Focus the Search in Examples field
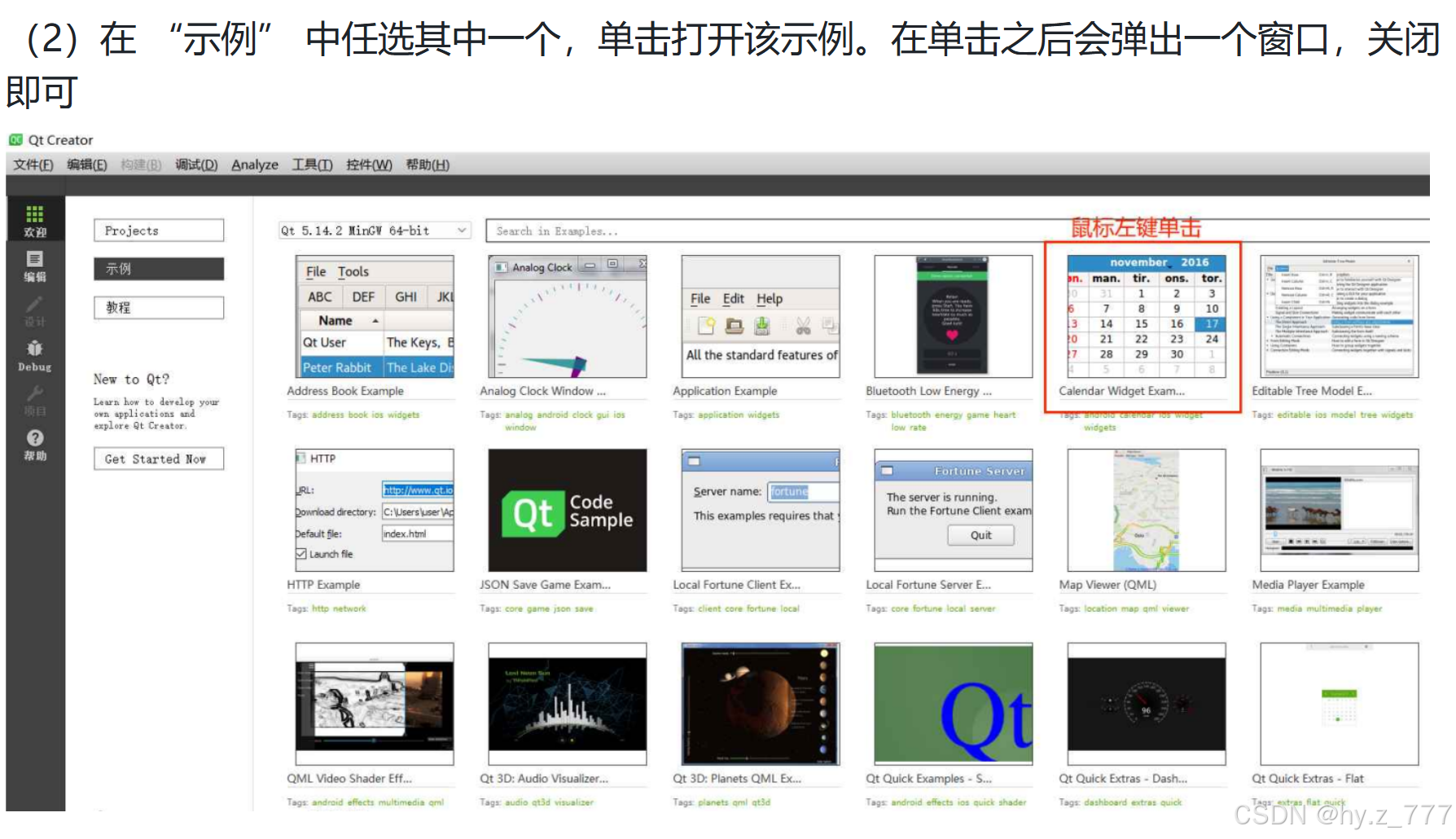This screenshot has height=839, width=1456. (x=958, y=231)
